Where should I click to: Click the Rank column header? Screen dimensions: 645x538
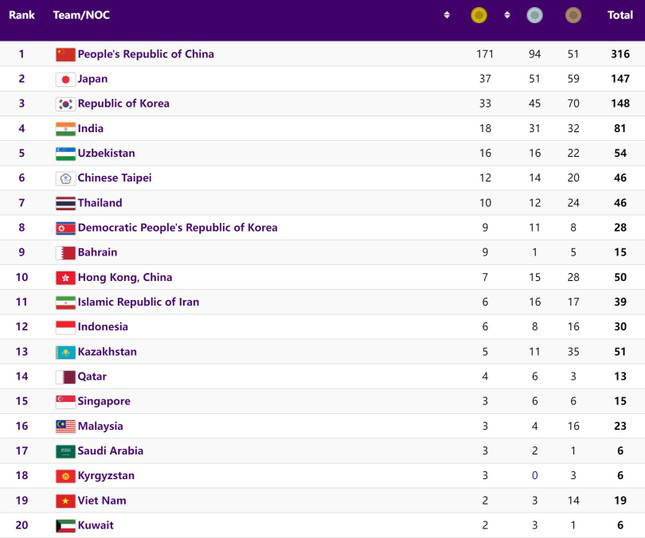pyautogui.click(x=22, y=15)
